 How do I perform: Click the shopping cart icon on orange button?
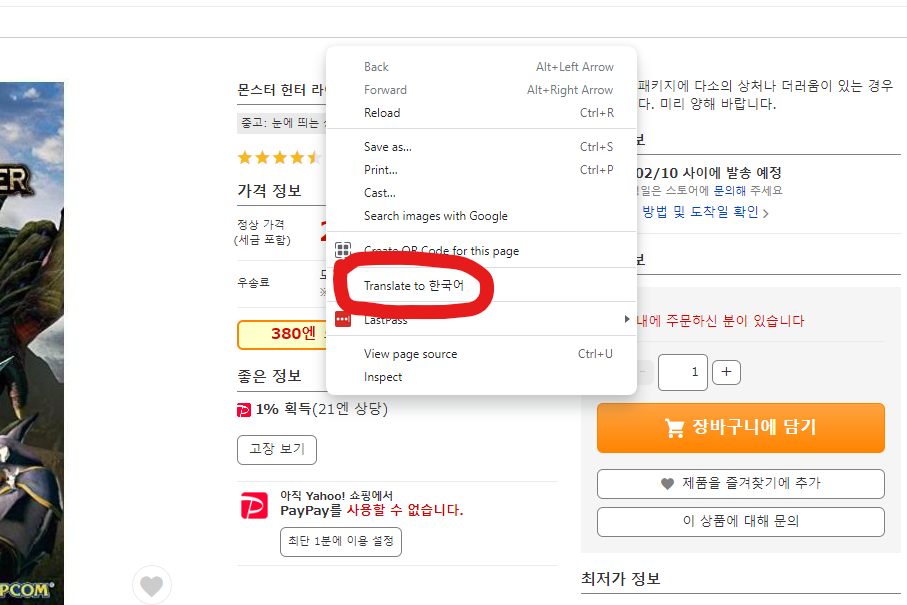tap(674, 429)
